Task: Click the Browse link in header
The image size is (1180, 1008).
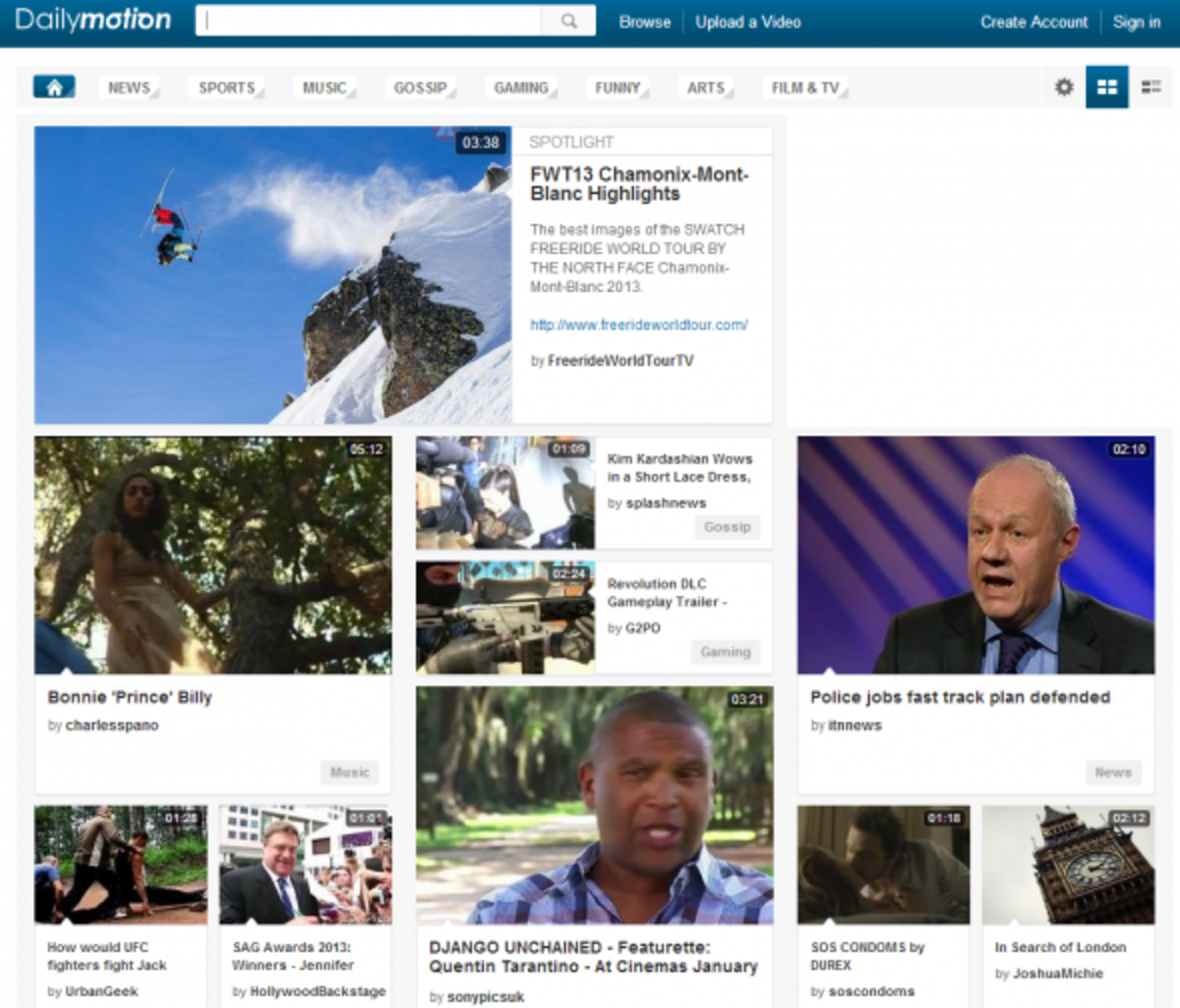Action: click(x=644, y=22)
